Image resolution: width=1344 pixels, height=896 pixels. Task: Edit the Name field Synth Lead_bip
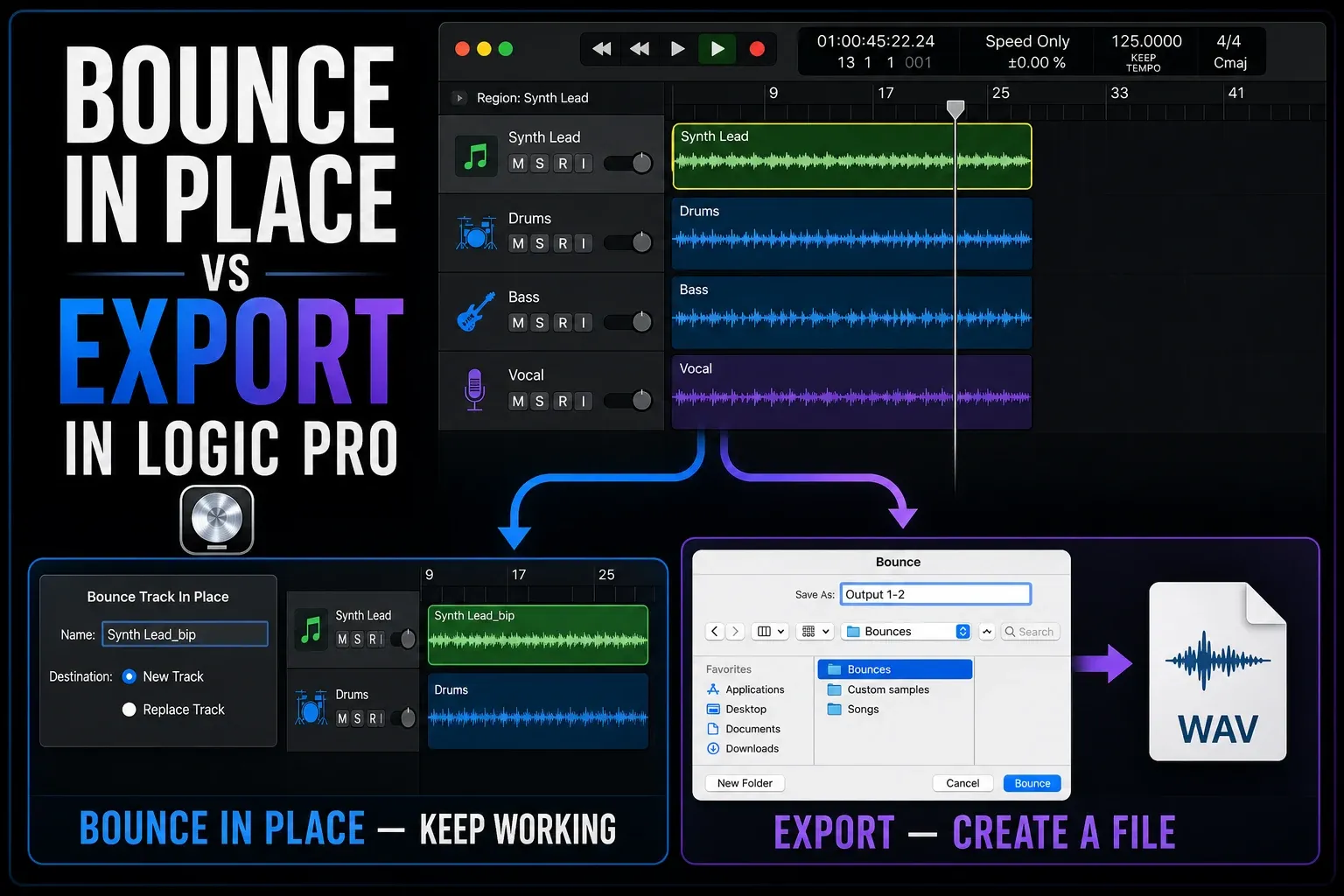(x=185, y=634)
